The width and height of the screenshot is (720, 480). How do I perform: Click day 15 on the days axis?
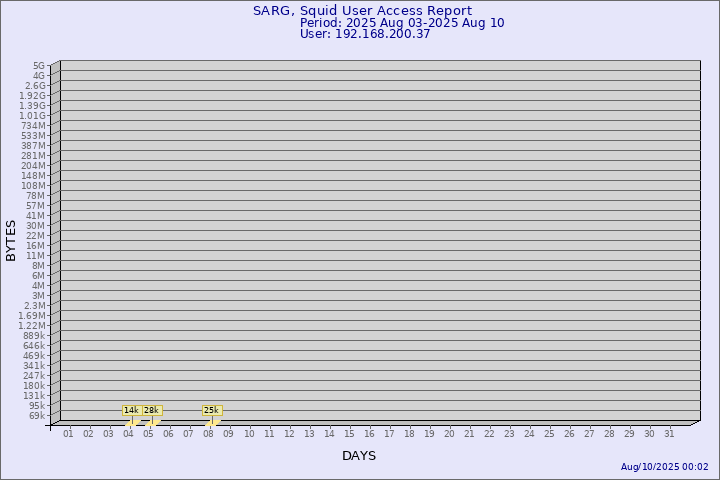pyautogui.click(x=349, y=434)
